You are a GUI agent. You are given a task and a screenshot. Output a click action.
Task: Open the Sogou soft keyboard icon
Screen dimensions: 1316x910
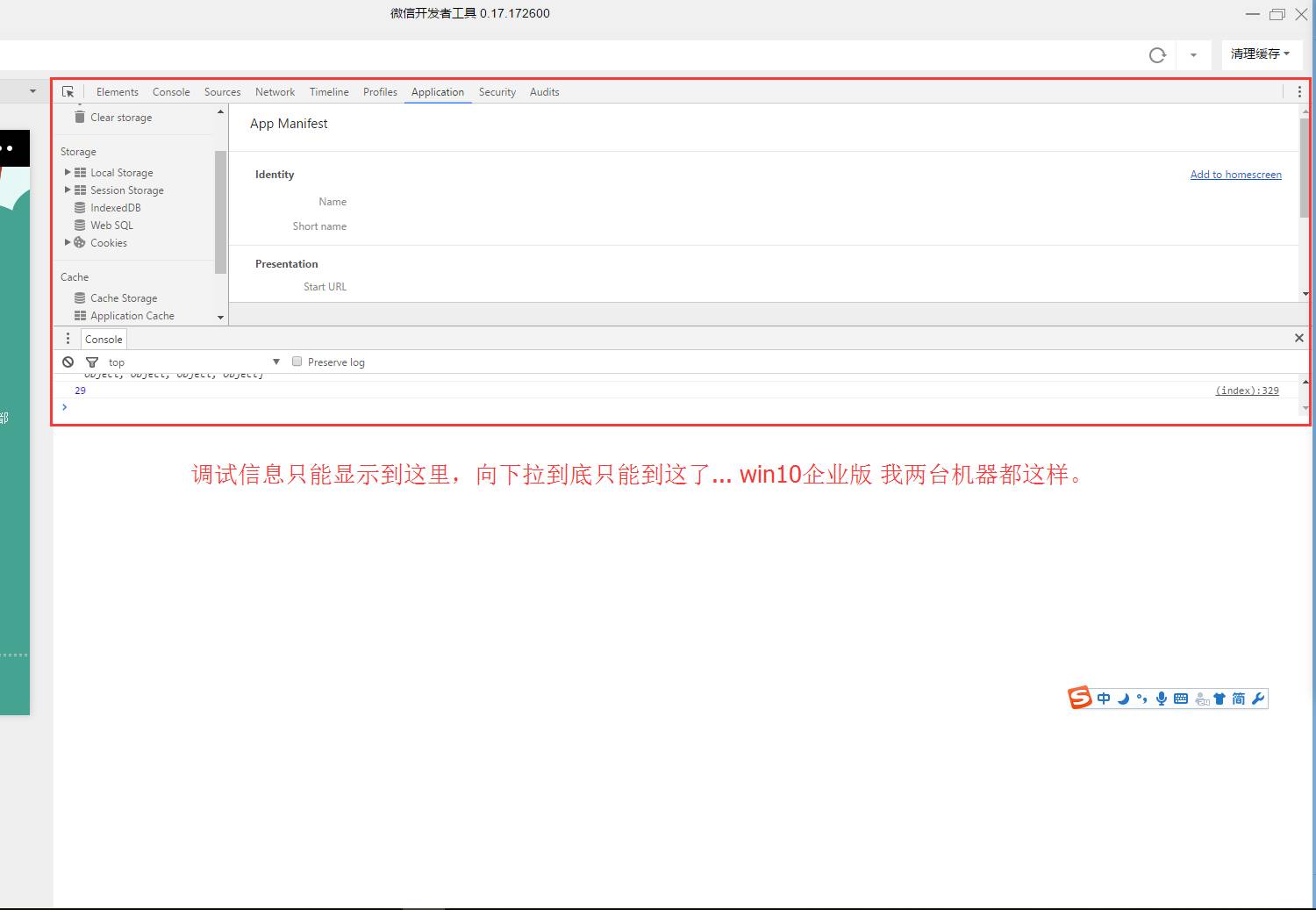coord(1181,699)
